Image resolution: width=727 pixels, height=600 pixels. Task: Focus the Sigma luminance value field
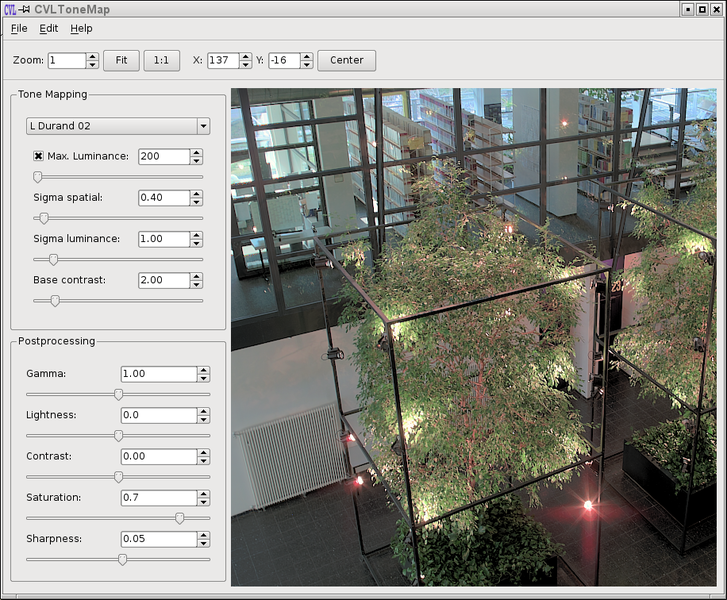click(x=164, y=239)
